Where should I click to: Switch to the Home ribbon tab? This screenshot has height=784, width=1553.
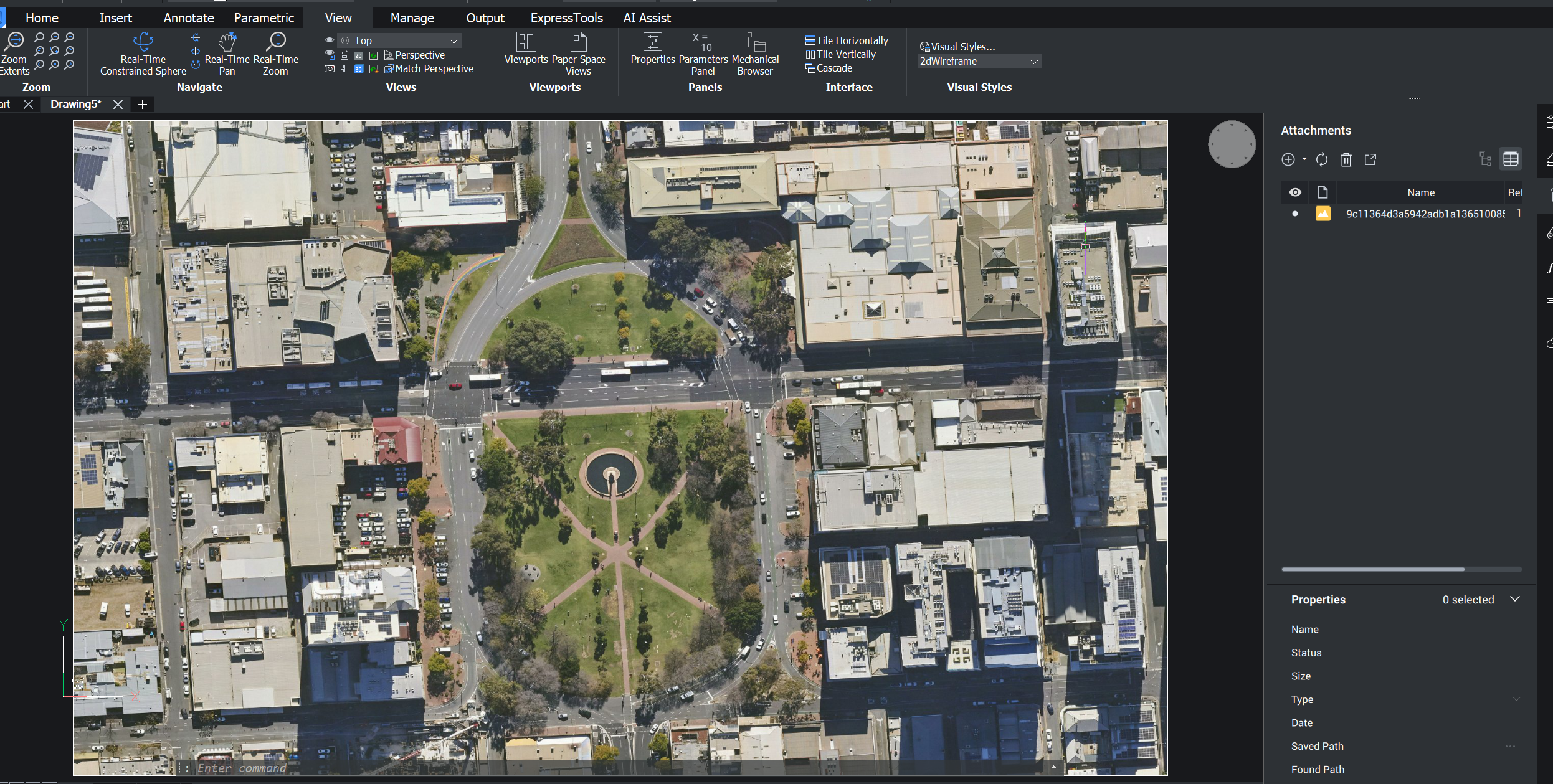[42, 18]
